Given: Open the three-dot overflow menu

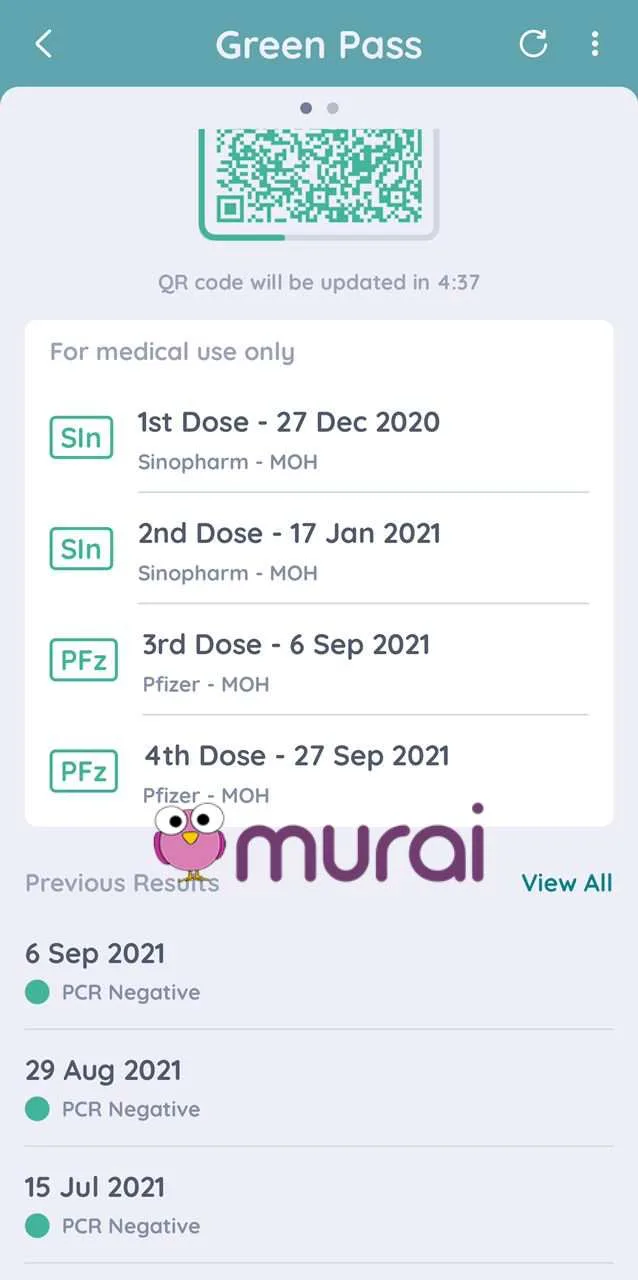Looking at the screenshot, I should coord(595,44).
